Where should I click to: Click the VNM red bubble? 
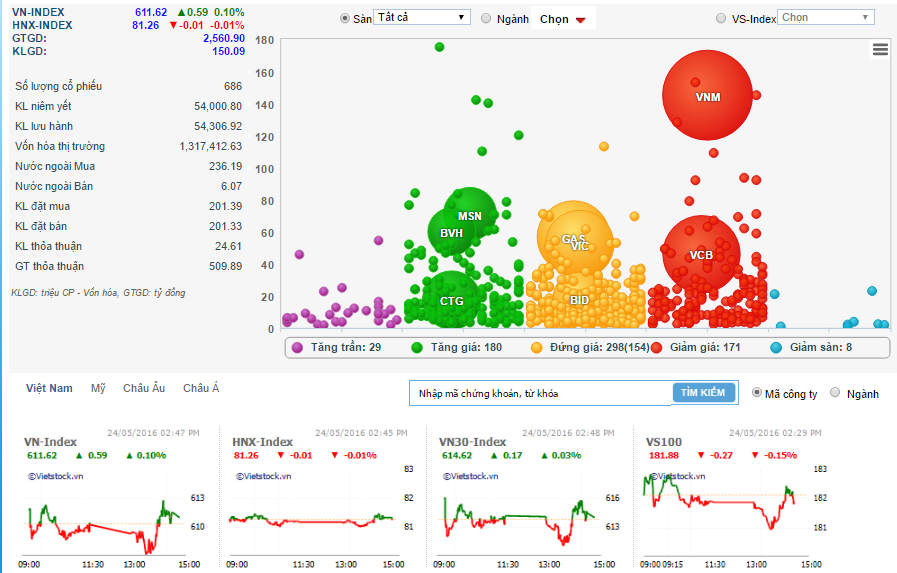click(x=707, y=96)
